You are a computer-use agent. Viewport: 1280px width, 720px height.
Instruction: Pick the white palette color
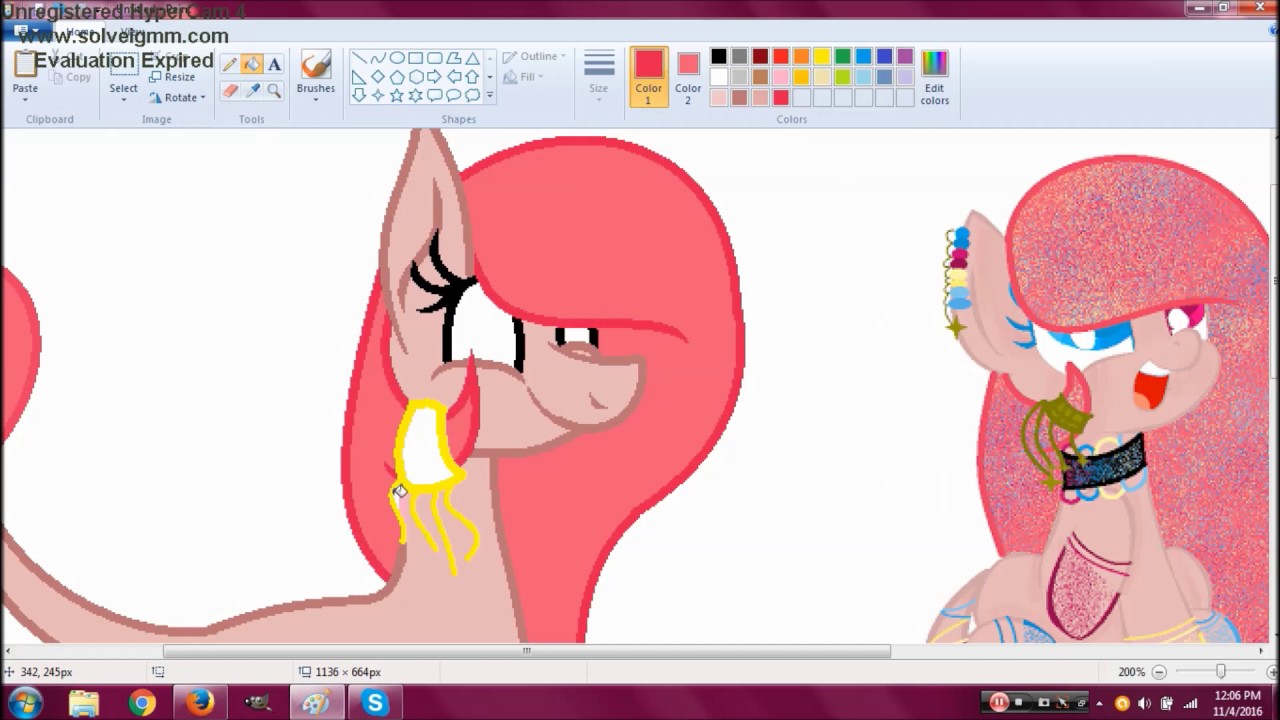(719, 77)
